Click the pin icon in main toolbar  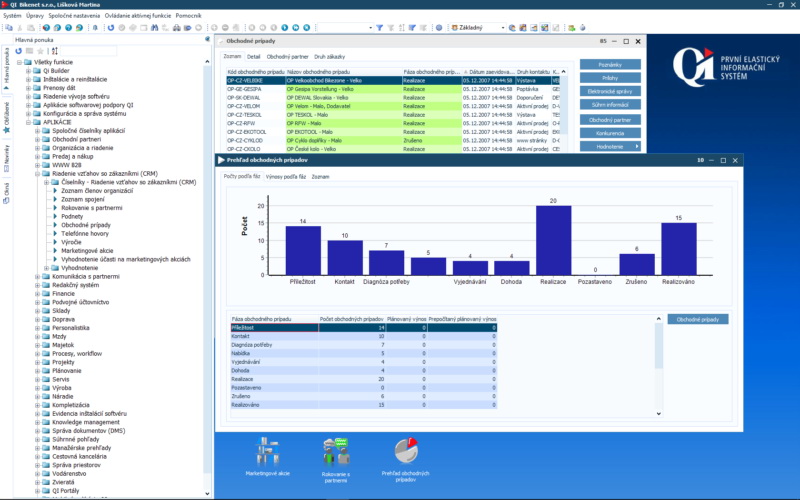point(95,28)
